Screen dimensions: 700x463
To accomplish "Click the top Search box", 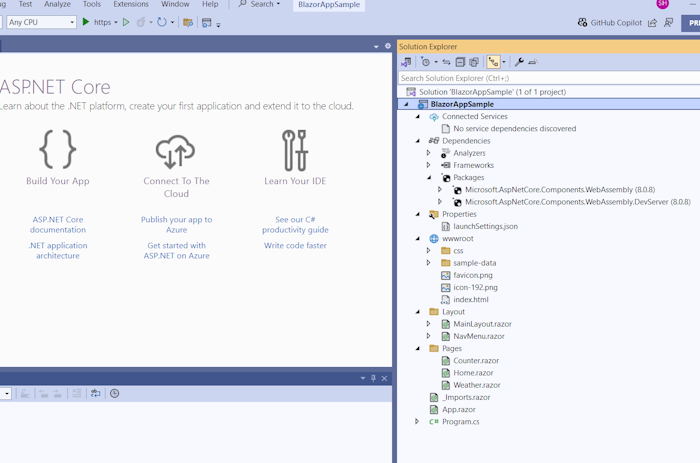I will [259, 4].
